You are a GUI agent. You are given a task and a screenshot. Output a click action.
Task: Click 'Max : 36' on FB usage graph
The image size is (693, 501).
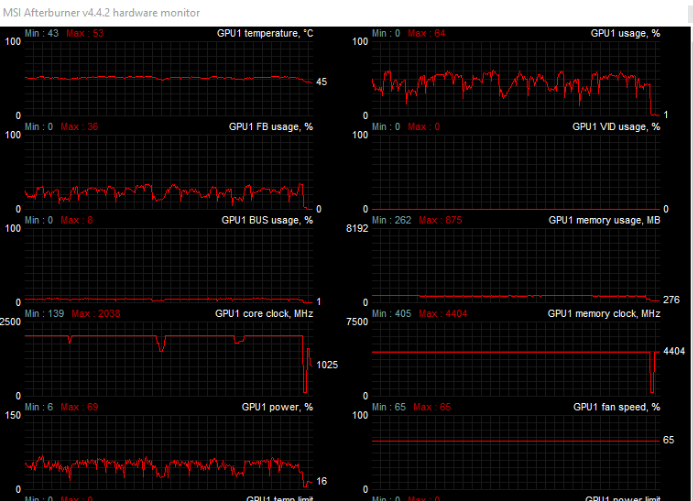79,127
